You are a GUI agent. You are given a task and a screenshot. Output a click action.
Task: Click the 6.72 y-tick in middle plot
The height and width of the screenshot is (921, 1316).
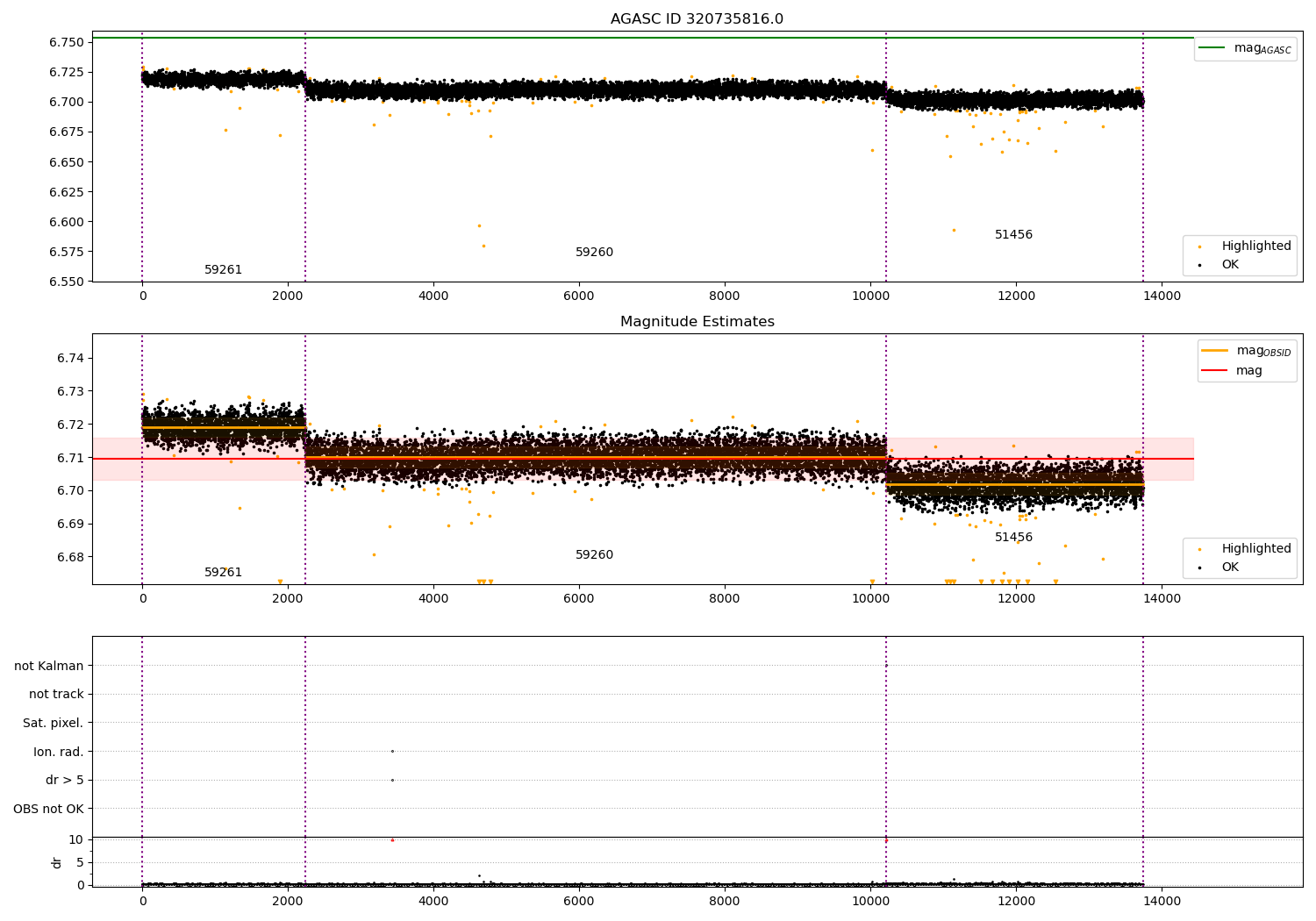click(70, 425)
